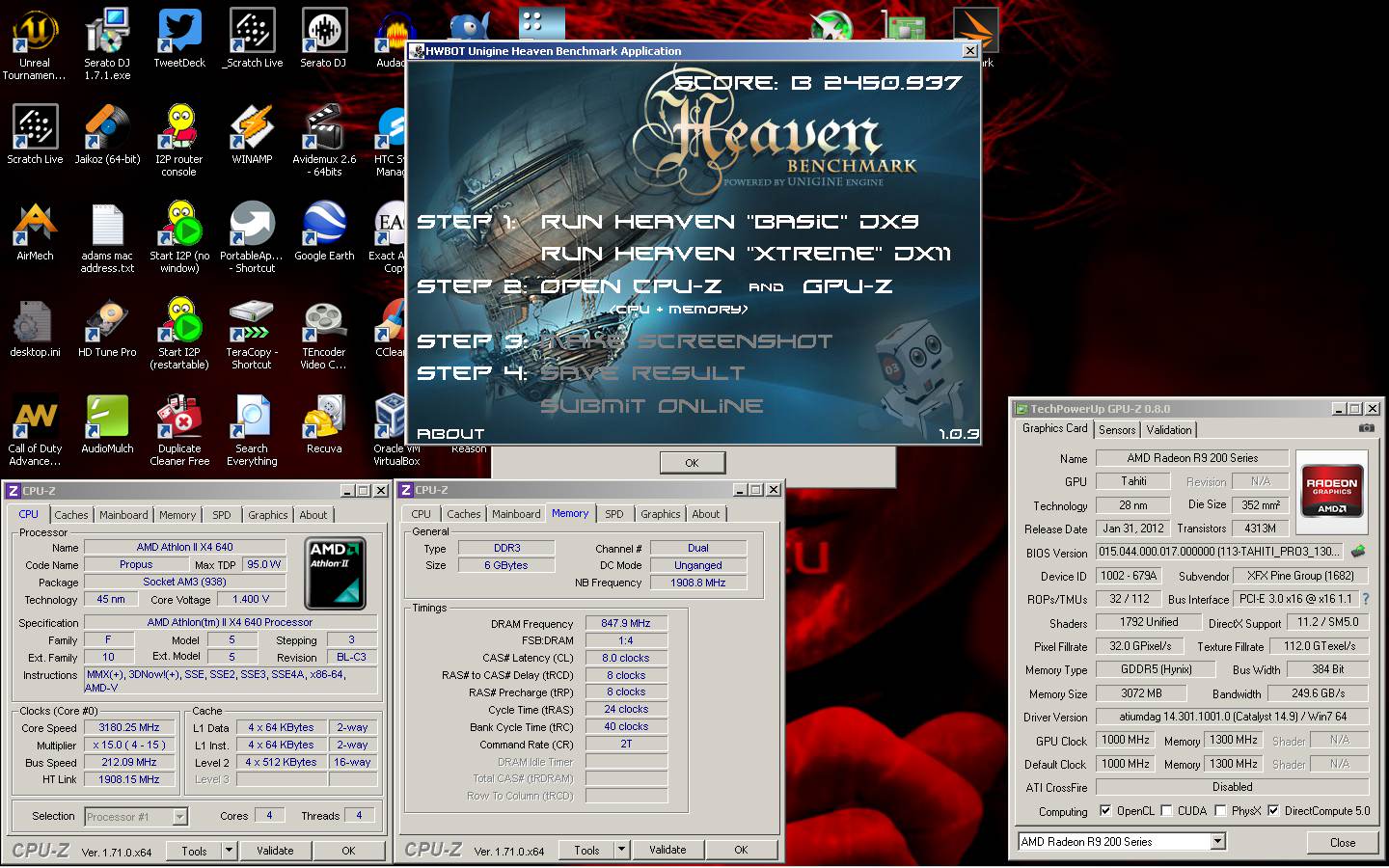Viewport: 1389px width, 868px height.
Task: Click the AMD Athlon II logo in CPU-Z
Action: pyautogui.click(x=336, y=573)
